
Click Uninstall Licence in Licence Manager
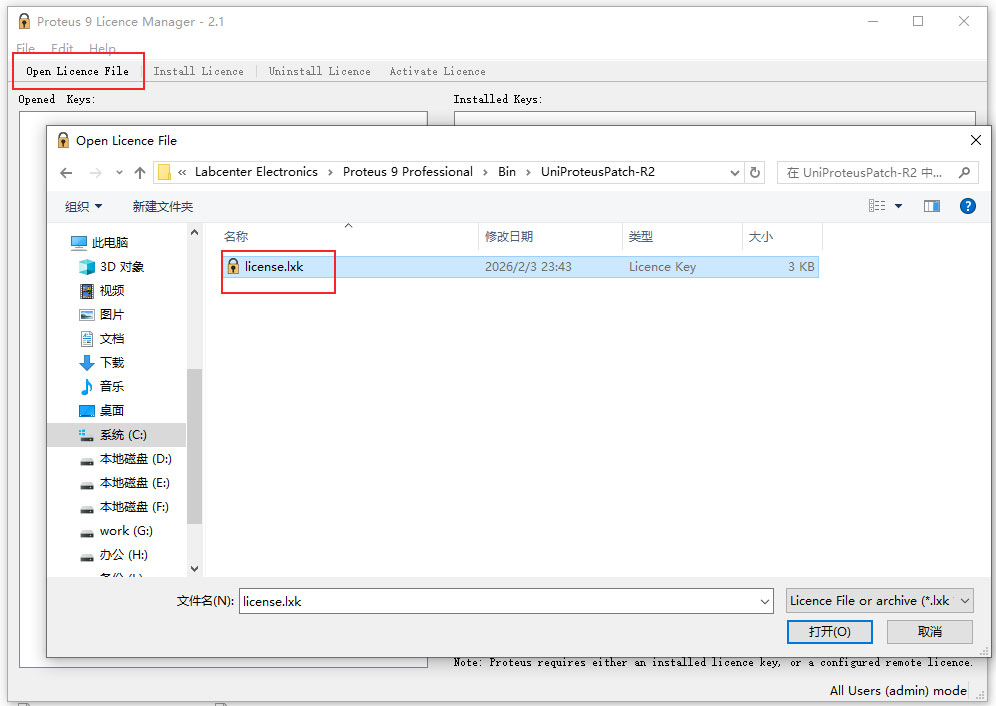pos(319,71)
